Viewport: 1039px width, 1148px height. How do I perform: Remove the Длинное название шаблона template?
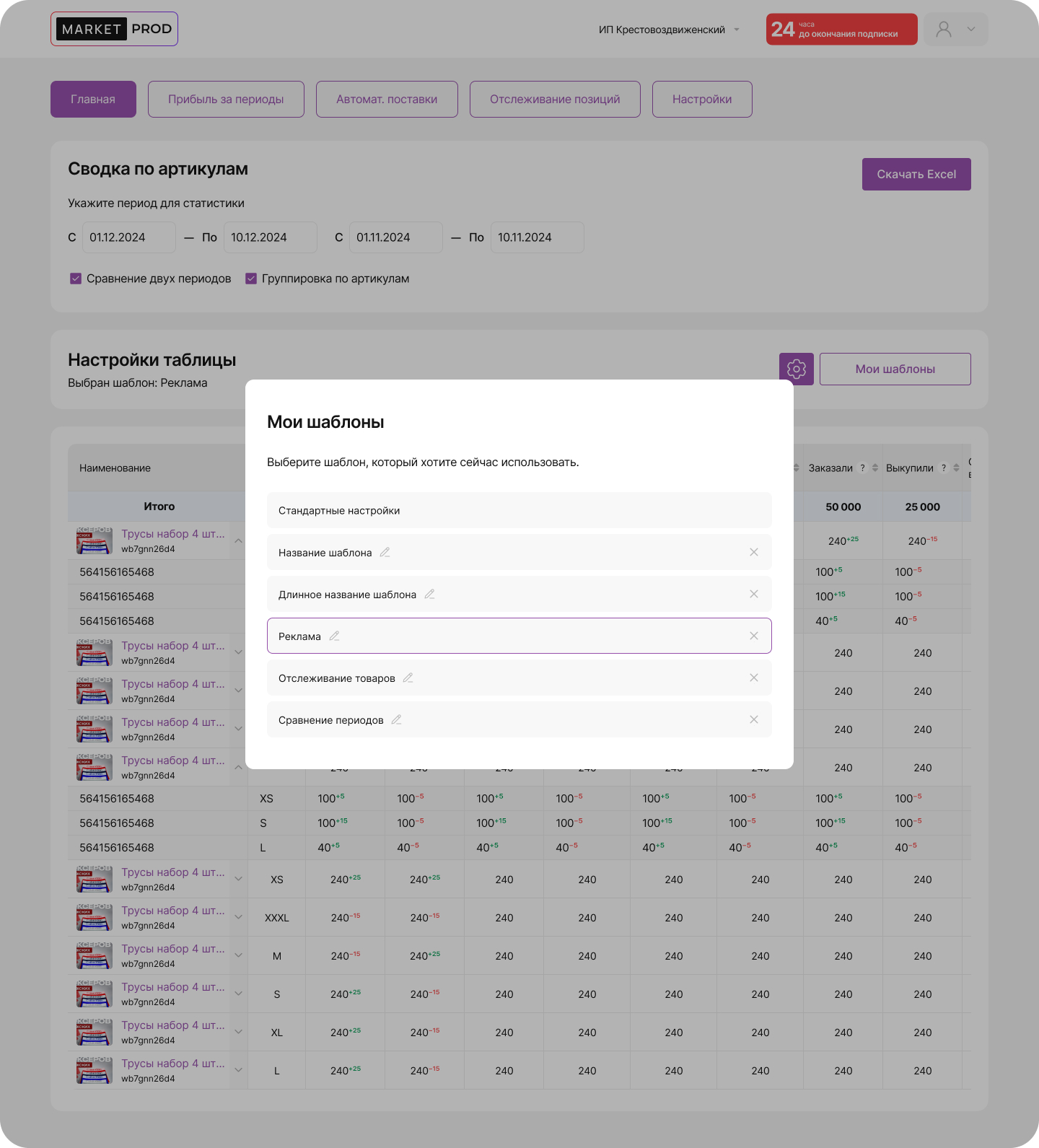[753, 594]
